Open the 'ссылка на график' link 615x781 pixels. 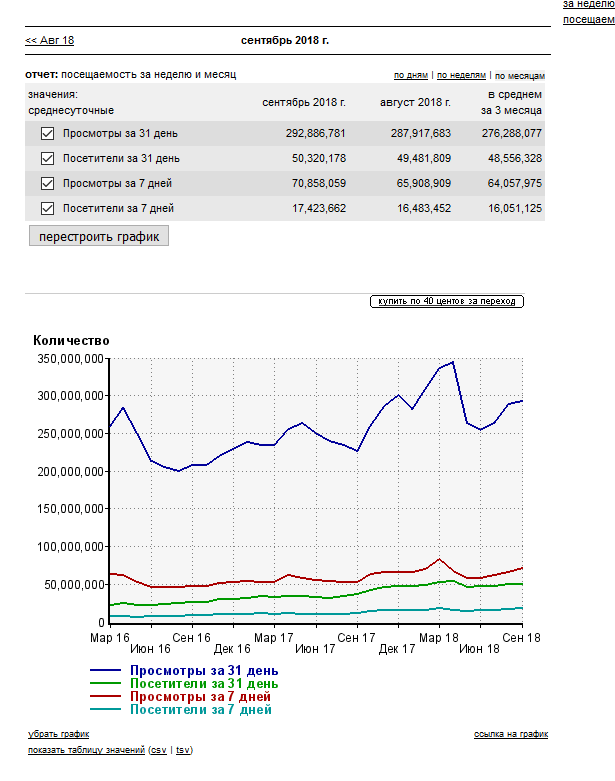[x=510, y=734]
